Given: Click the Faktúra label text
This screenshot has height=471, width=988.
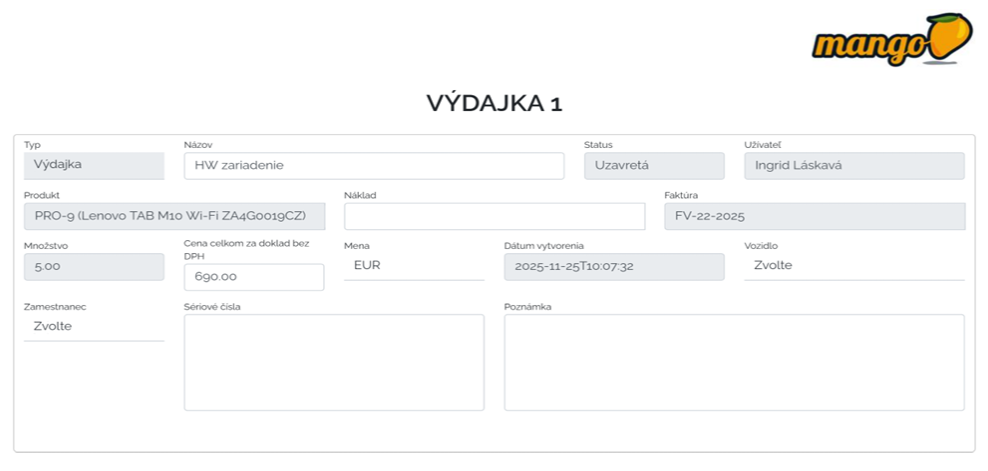Looking at the screenshot, I should point(681,195).
